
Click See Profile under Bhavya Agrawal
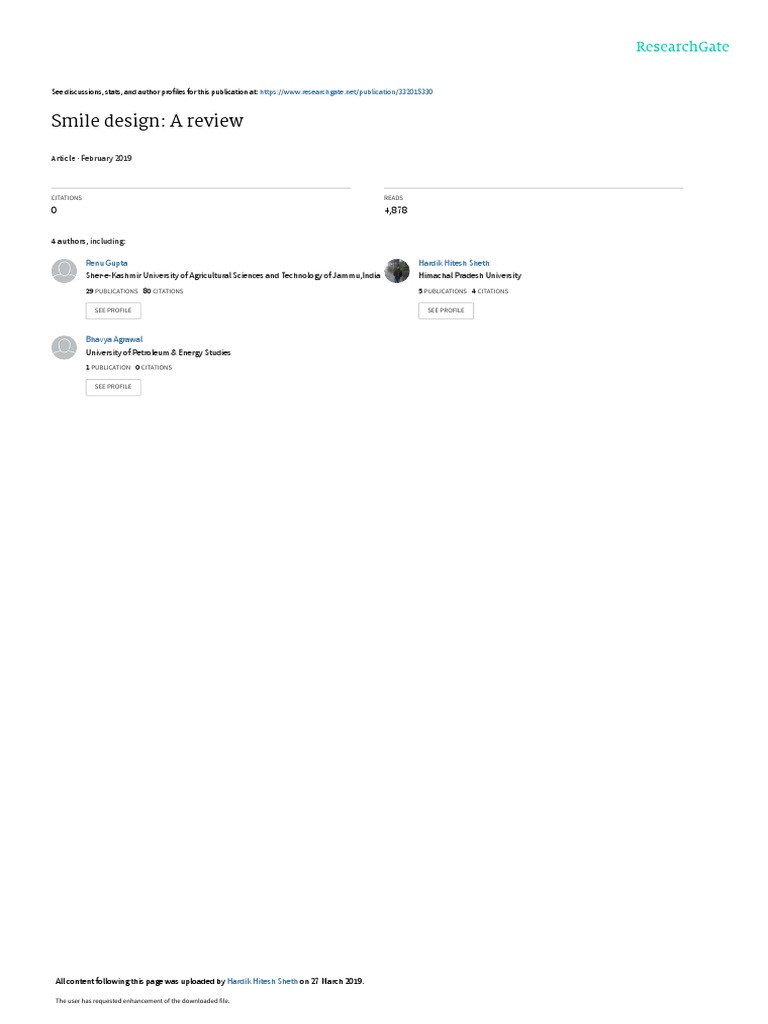pos(113,387)
